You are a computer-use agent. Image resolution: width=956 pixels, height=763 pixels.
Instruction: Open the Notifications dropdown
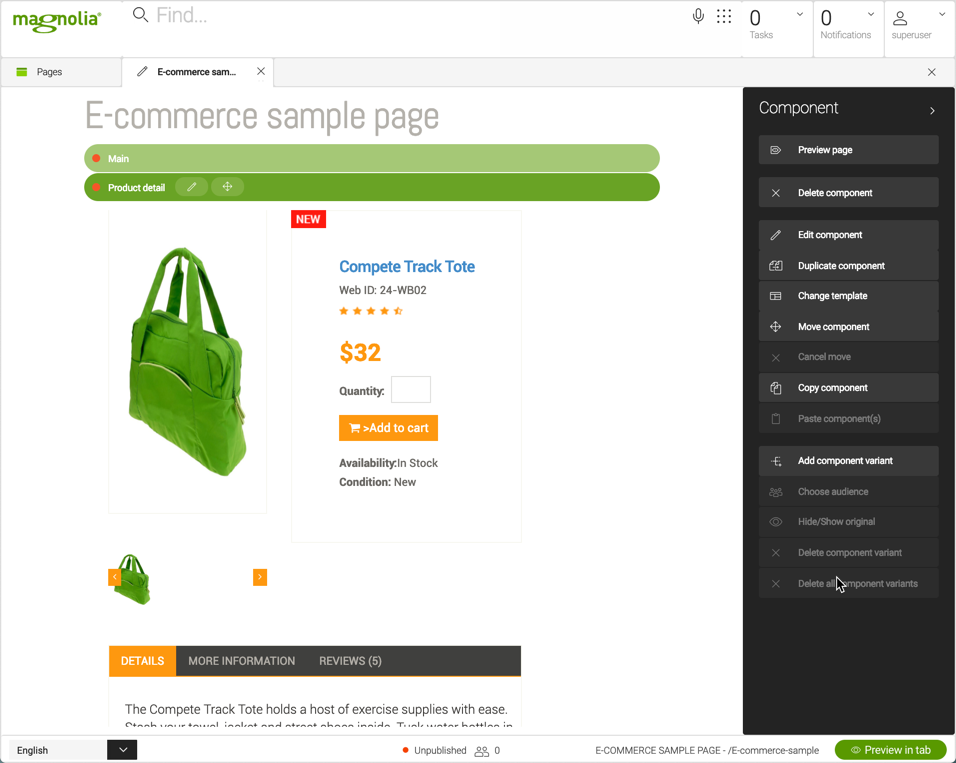click(869, 14)
